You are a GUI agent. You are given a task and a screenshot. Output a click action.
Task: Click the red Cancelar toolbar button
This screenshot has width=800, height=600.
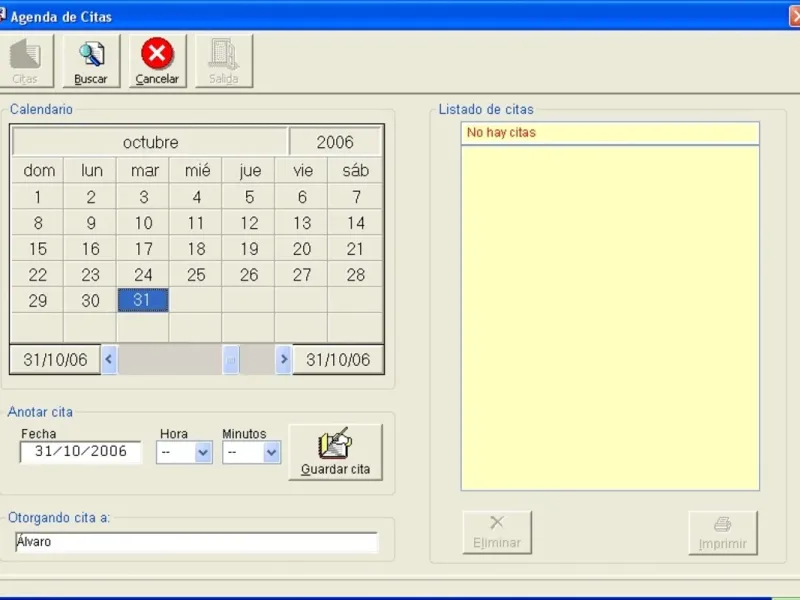[157, 61]
